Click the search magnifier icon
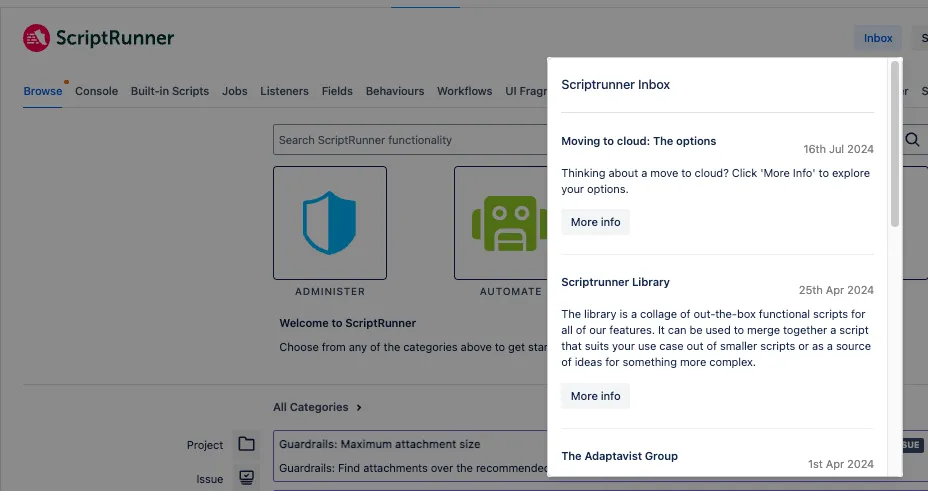This screenshot has height=491, width=928. click(912, 140)
